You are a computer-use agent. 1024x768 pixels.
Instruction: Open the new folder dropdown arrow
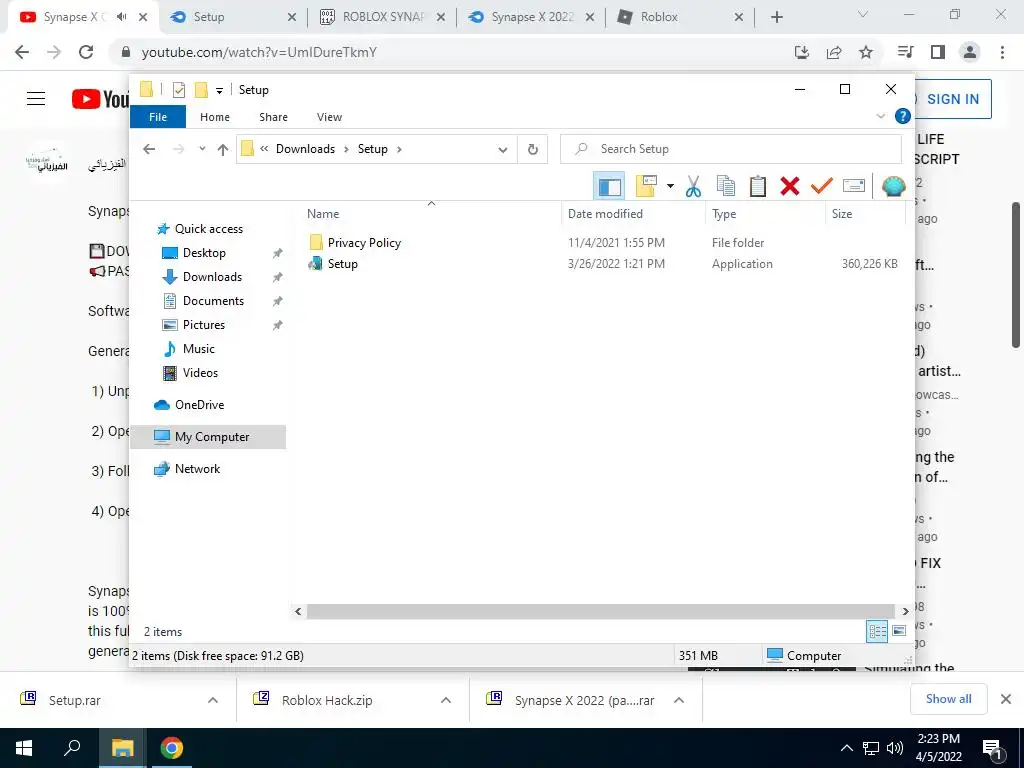pos(670,187)
